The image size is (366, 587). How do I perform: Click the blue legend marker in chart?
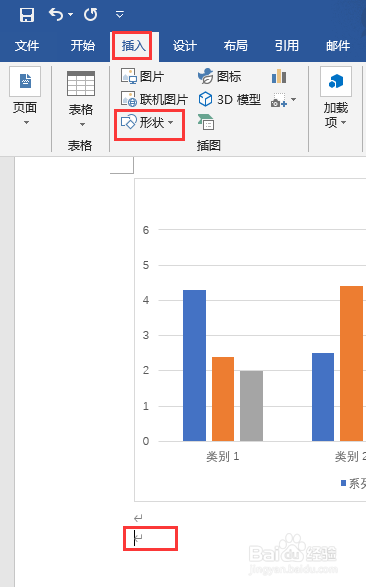(x=343, y=483)
